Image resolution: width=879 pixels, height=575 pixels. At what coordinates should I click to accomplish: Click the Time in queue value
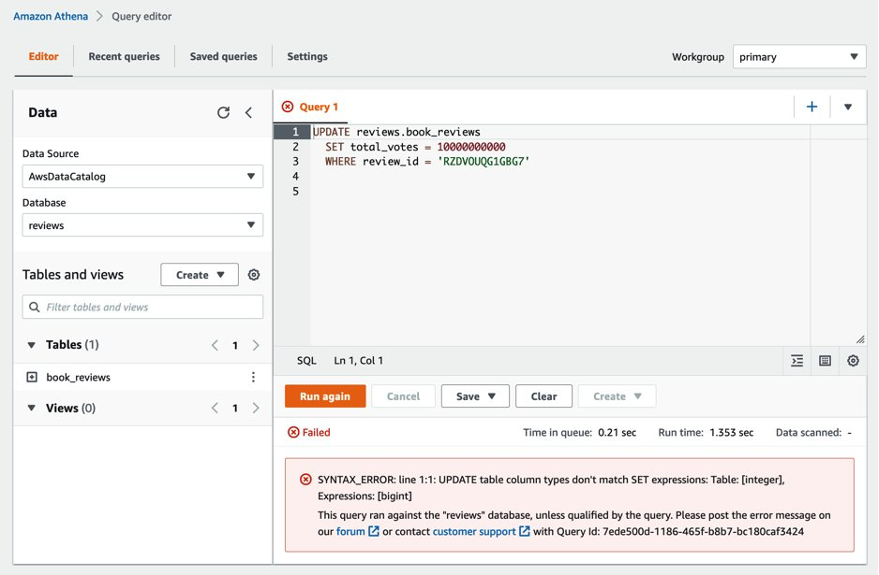617,432
